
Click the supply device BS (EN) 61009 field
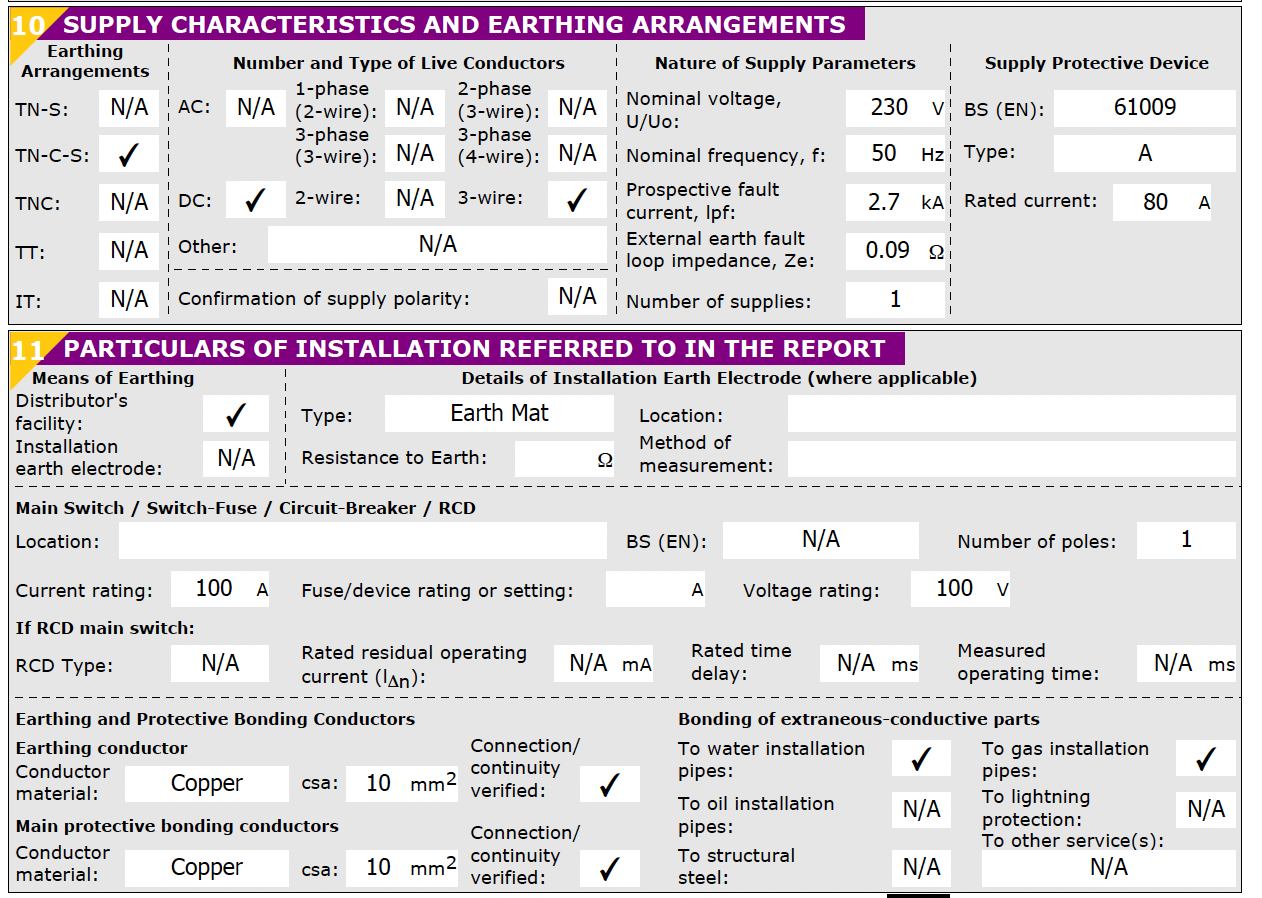tap(1145, 108)
